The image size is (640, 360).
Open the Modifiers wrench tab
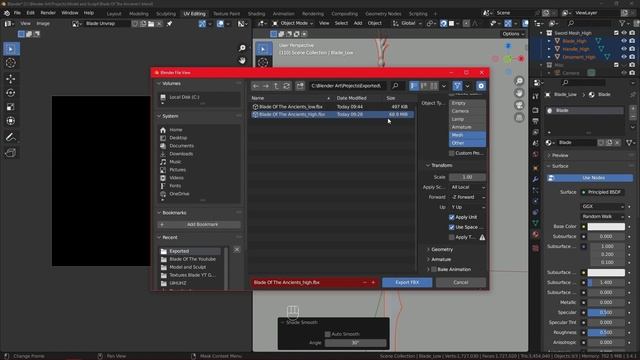pos(536,179)
